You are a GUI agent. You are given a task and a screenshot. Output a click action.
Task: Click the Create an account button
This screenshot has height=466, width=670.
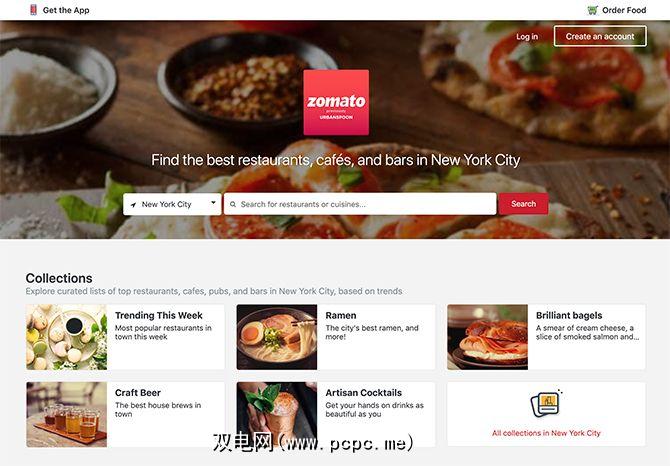pyautogui.click(x=600, y=36)
